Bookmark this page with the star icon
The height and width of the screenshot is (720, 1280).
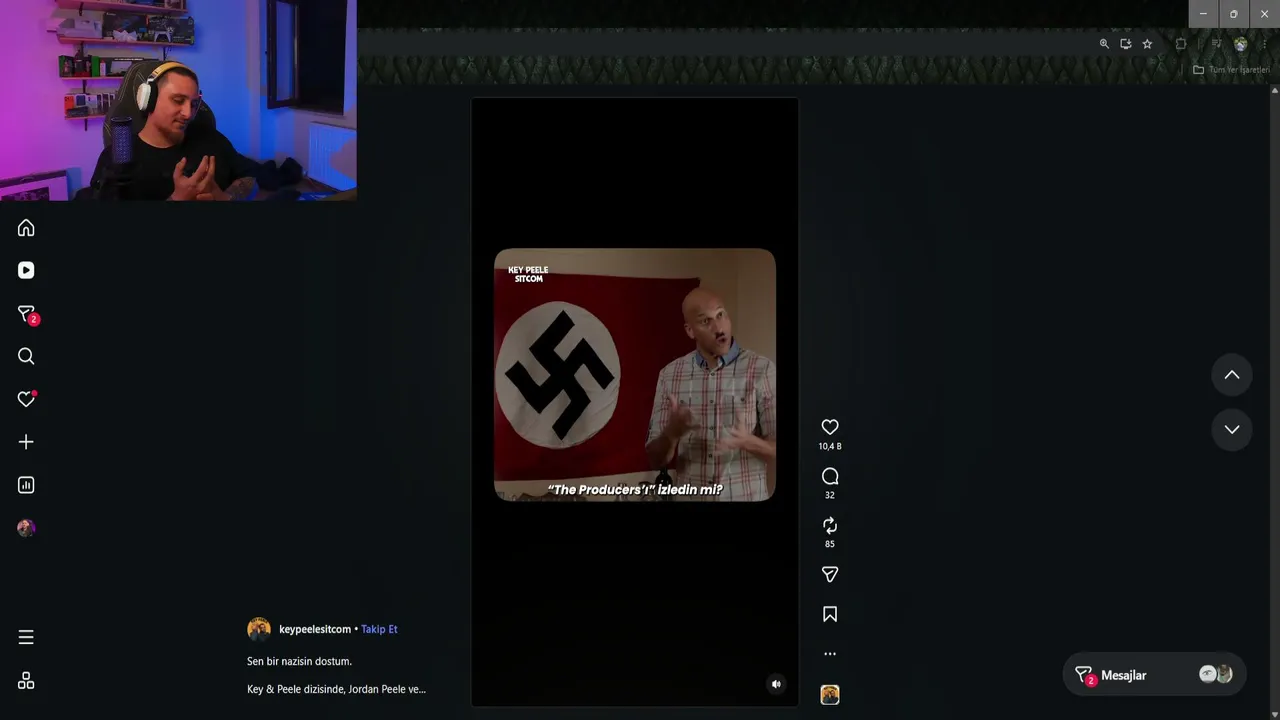click(x=1147, y=44)
